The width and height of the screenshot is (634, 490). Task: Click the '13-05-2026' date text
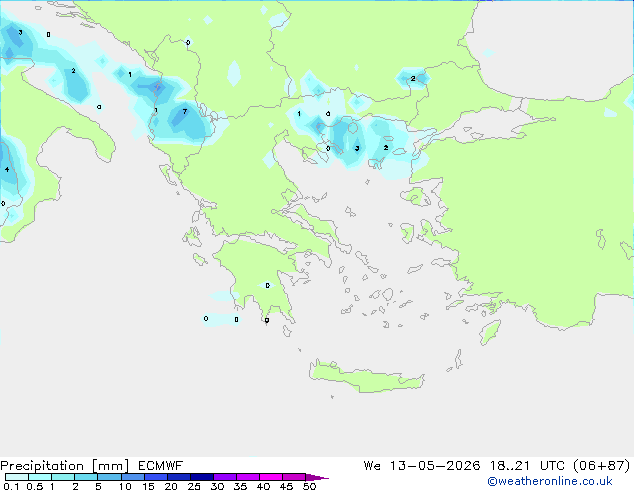point(435,466)
